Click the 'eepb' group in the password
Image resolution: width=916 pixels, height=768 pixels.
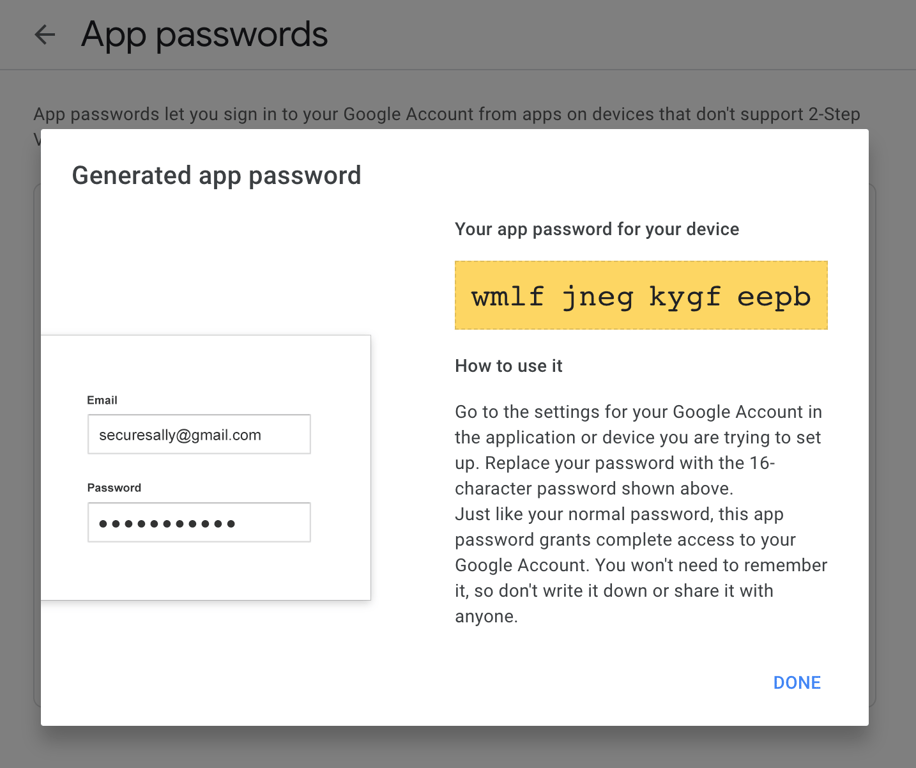click(x=774, y=297)
